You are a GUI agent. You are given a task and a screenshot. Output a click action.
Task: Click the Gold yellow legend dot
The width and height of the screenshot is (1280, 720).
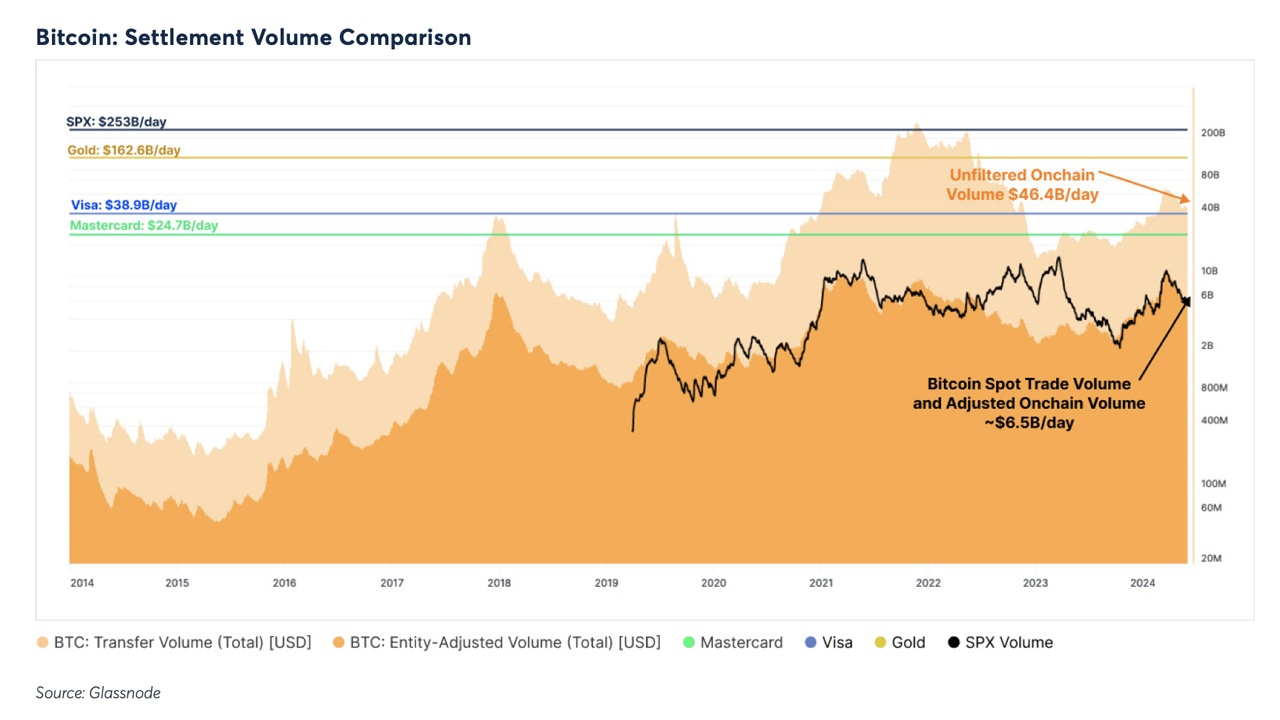coord(880,643)
